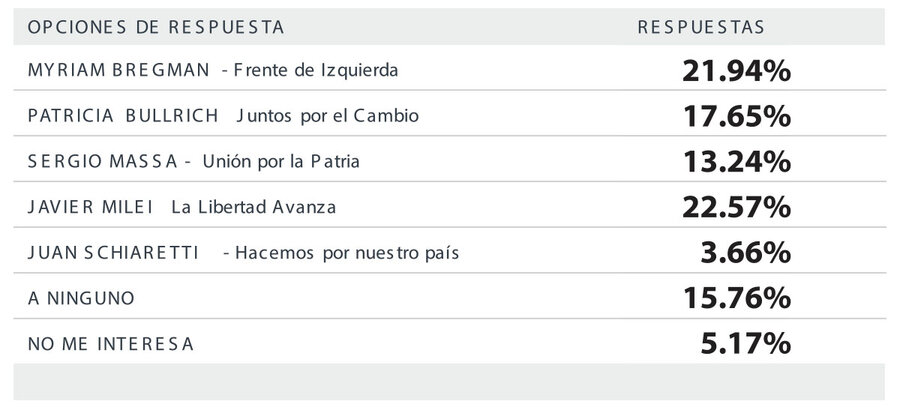Click the Unión por la Patria party label
This screenshot has height=407, width=900.
coord(281,161)
